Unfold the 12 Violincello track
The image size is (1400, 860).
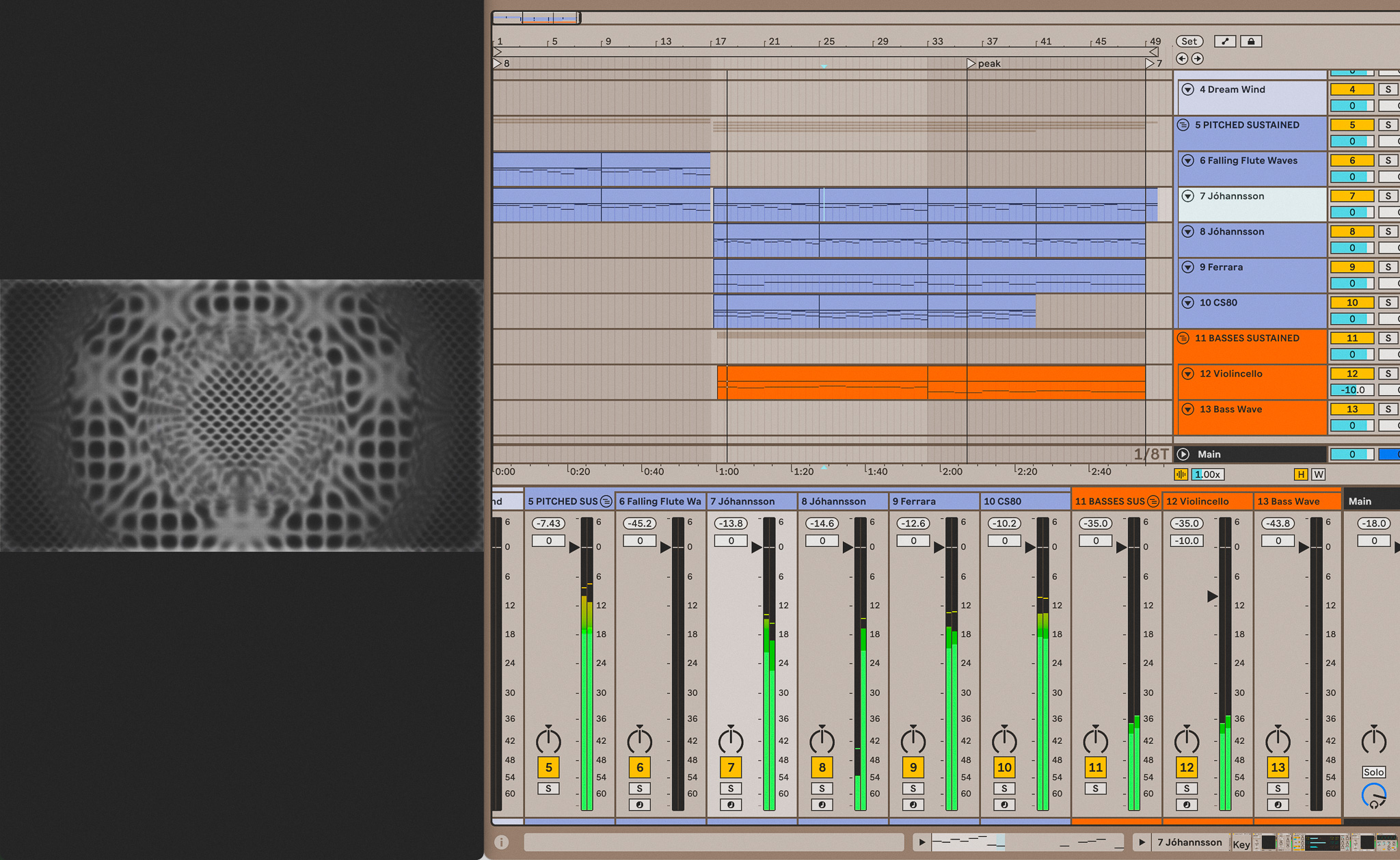point(1188,374)
